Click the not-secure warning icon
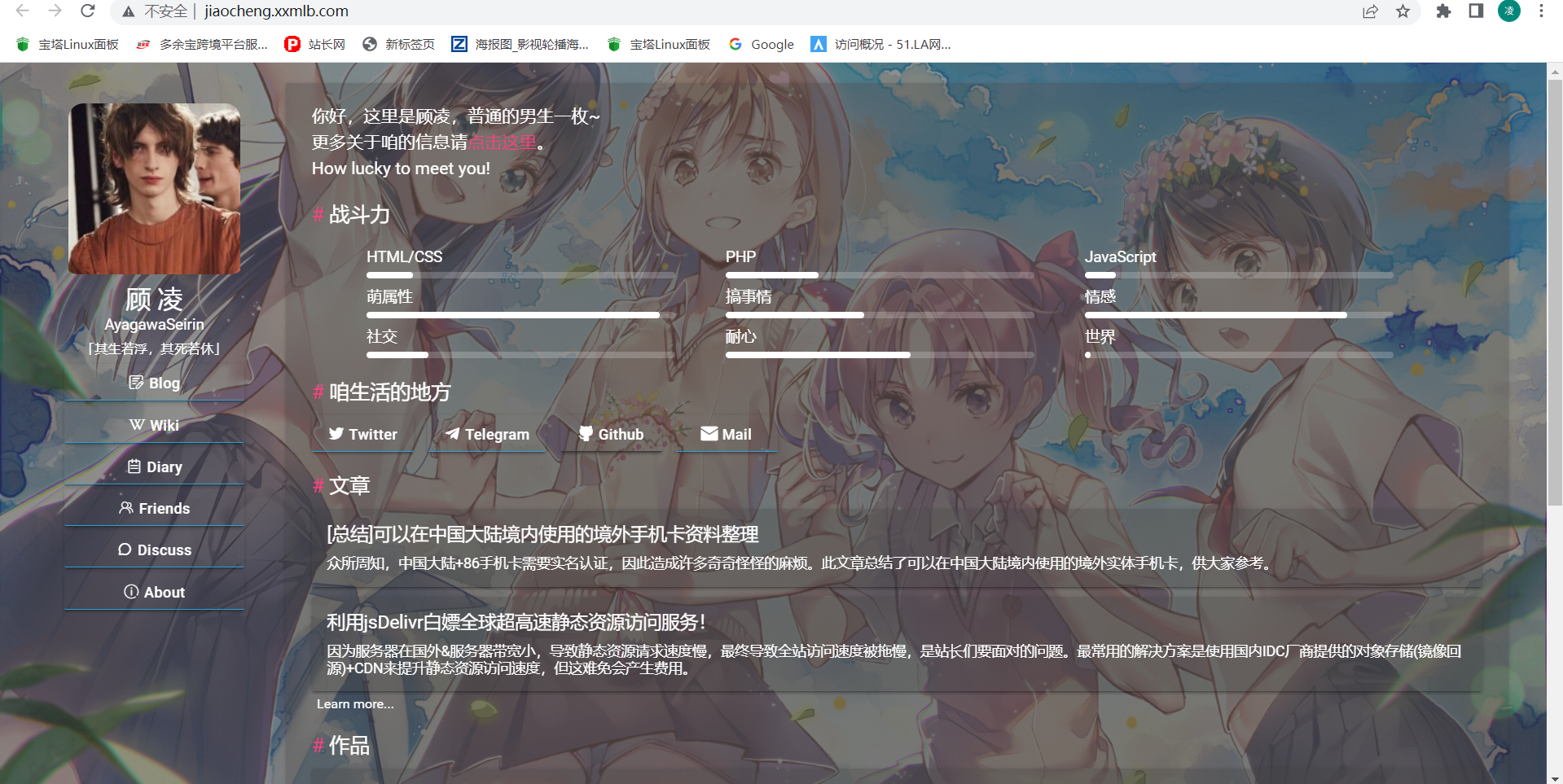The height and width of the screenshot is (784, 1563). click(x=129, y=11)
